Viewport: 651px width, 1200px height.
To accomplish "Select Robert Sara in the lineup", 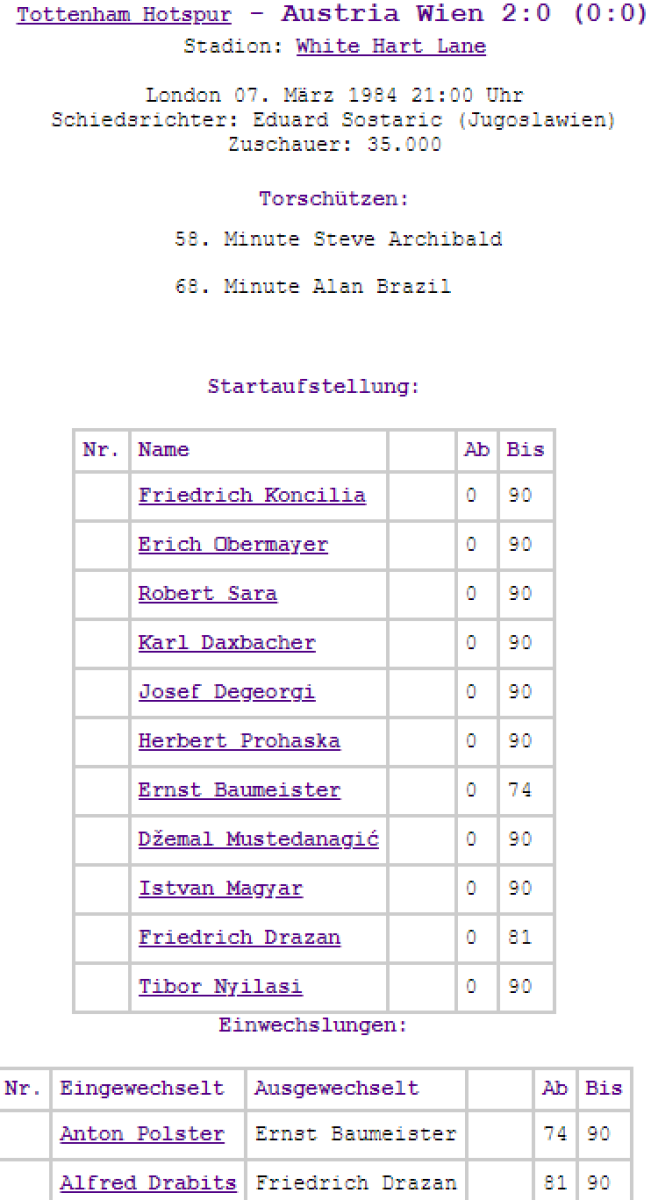I will pos(208,594).
